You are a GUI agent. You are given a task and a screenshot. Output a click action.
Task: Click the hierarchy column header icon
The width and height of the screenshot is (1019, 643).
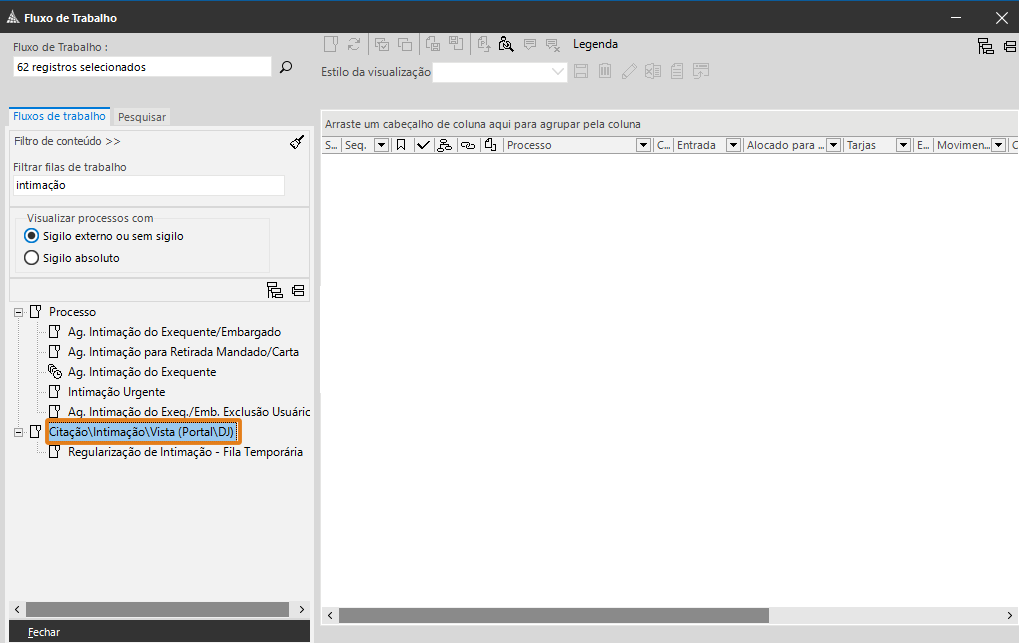point(445,145)
